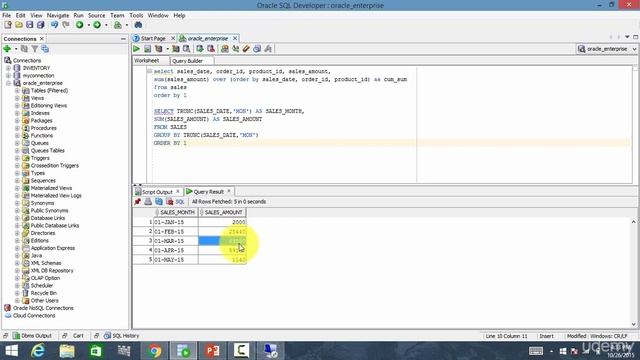The image size is (640, 360).
Task: Expand the Other Users node
Action: pos(17,301)
